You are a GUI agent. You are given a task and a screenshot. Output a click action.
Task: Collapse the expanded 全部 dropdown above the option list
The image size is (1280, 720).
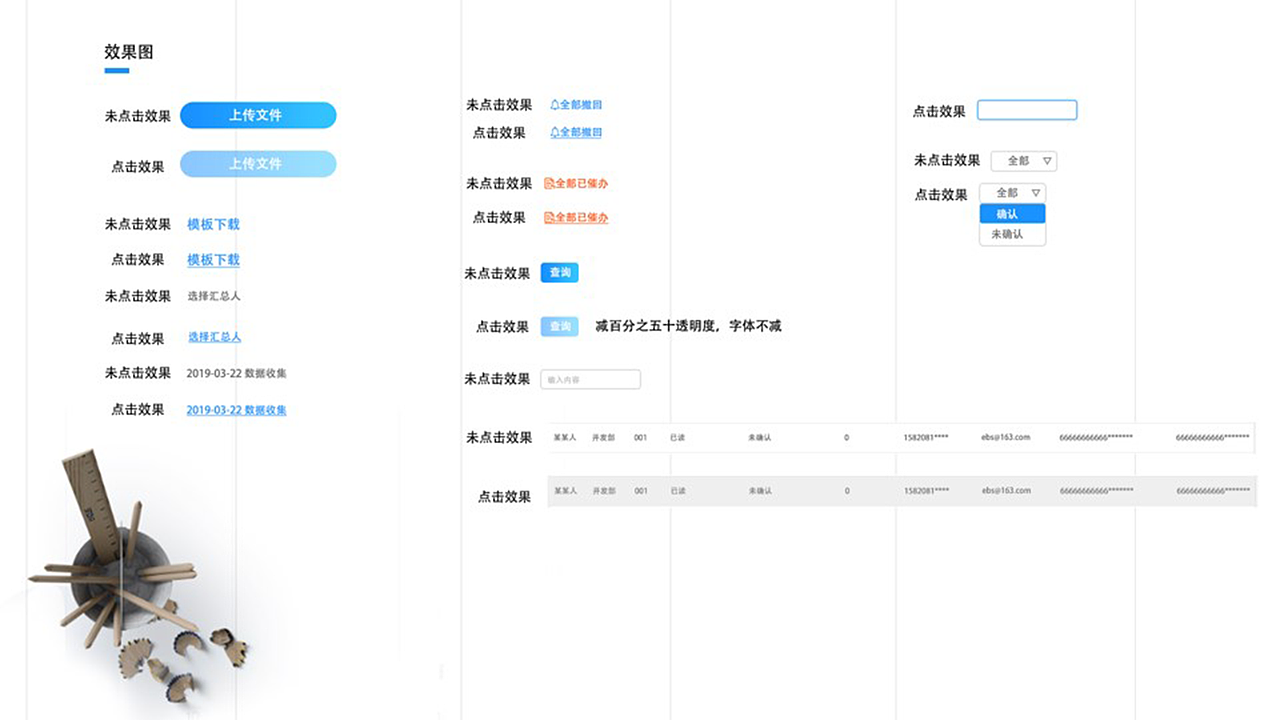click(x=1013, y=193)
